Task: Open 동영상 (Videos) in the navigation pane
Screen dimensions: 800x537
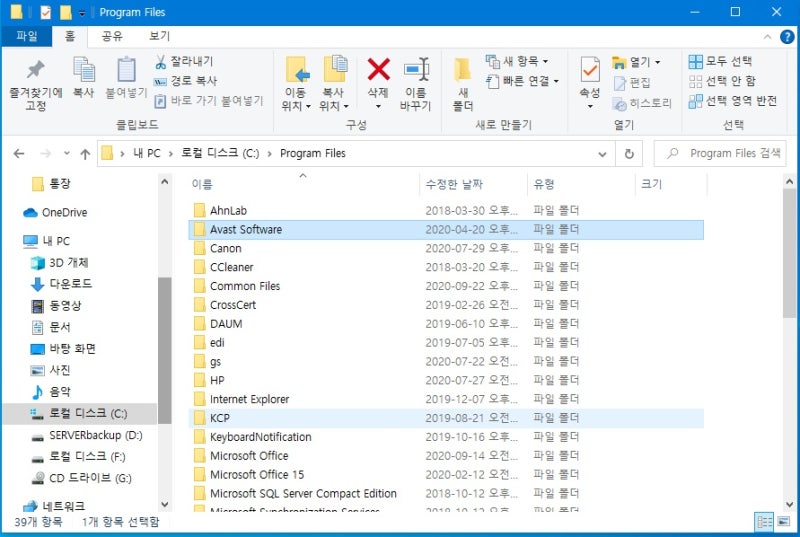Action: [56, 305]
